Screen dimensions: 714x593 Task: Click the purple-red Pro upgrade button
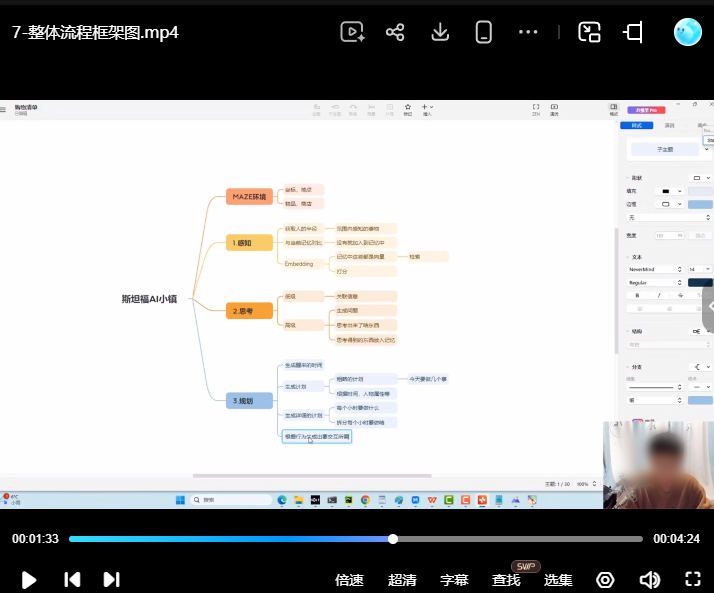tap(646, 110)
